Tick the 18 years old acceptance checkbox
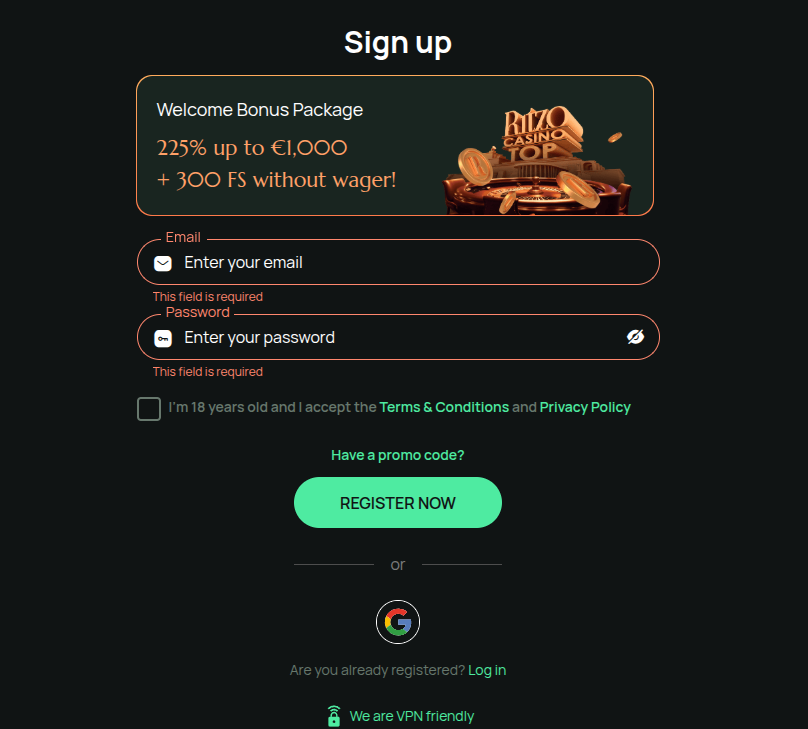 149,408
